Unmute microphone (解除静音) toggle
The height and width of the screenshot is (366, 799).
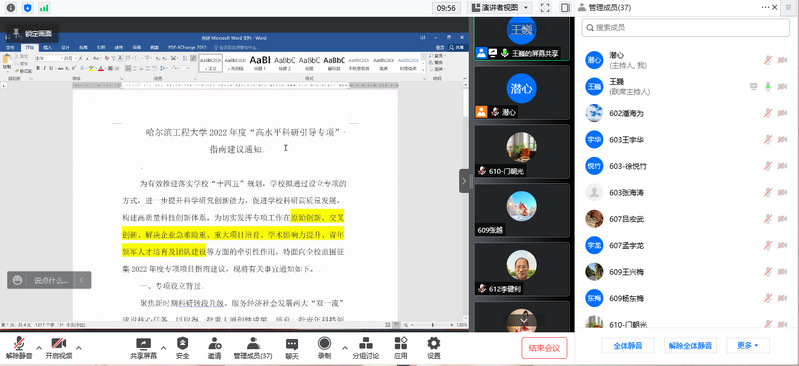tap(19, 349)
